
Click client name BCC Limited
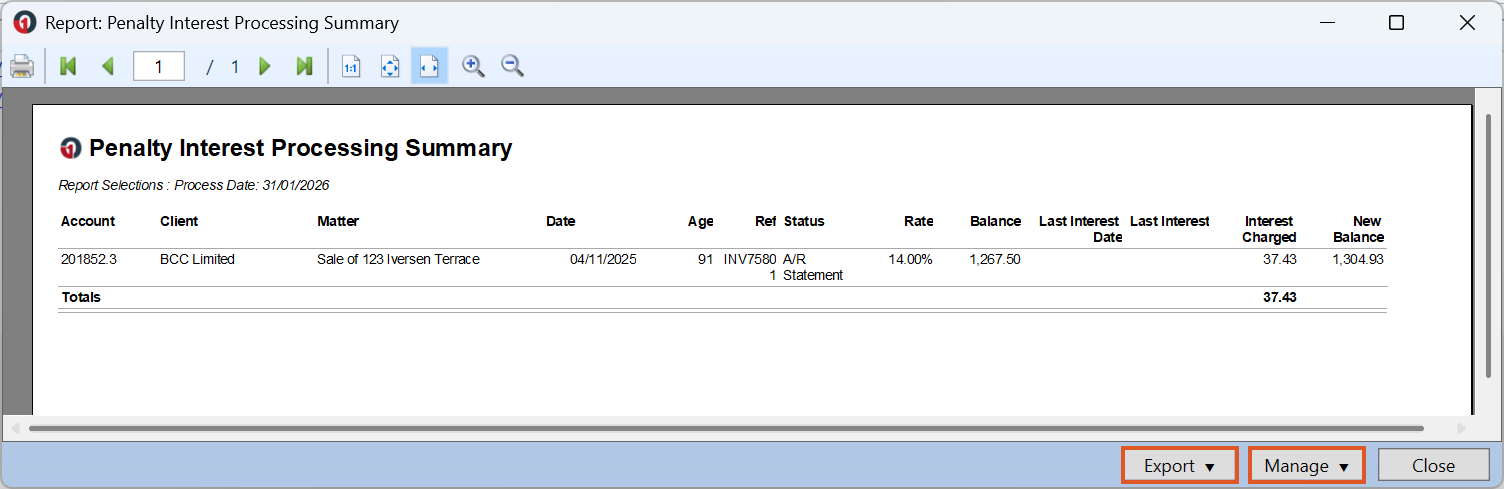(x=197, y=259)
